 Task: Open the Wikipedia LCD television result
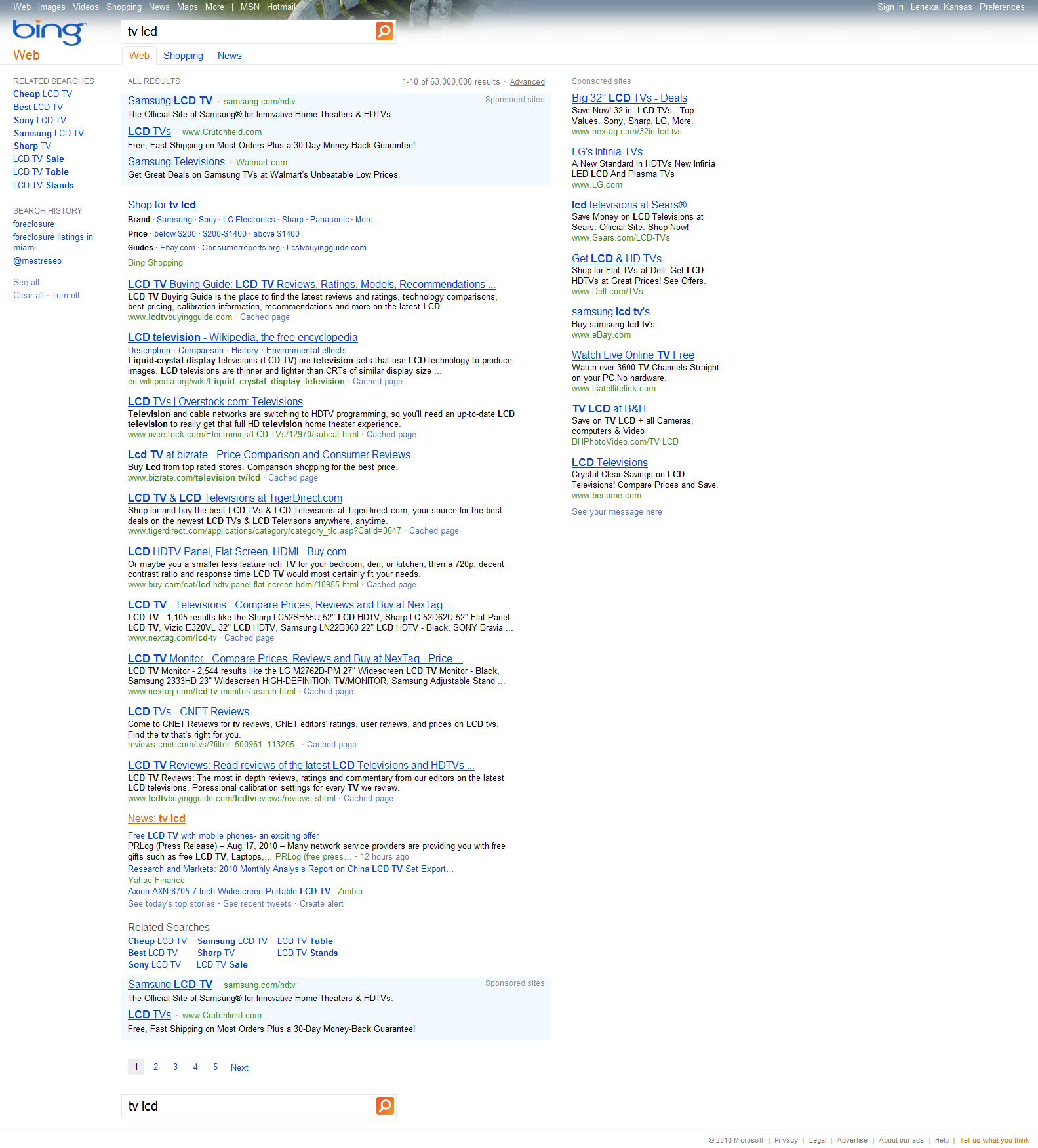243,337
